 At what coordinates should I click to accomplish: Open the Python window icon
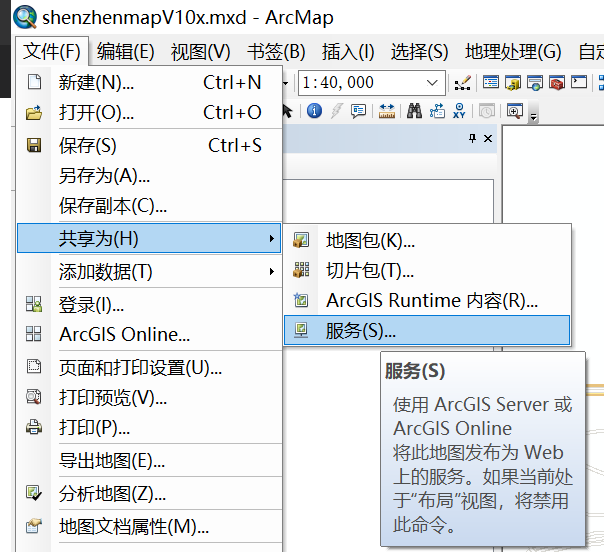579,82
